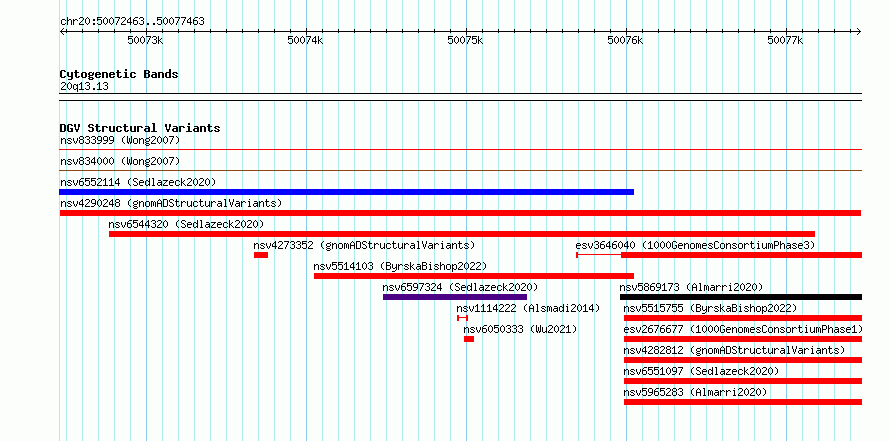This screenshot has height=441, width=890.
Task: Open the nsv6552114 (Sedlazeck2020) label
Action: (138, 182)
